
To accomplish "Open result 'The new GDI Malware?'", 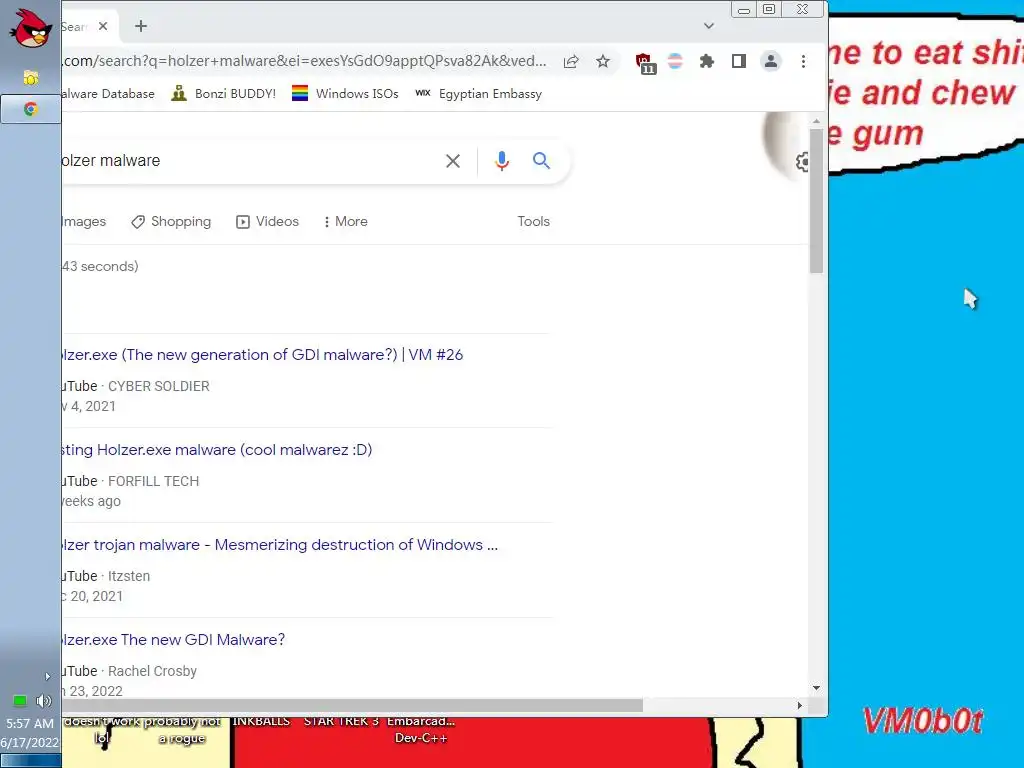I will (x=174, y=640).
